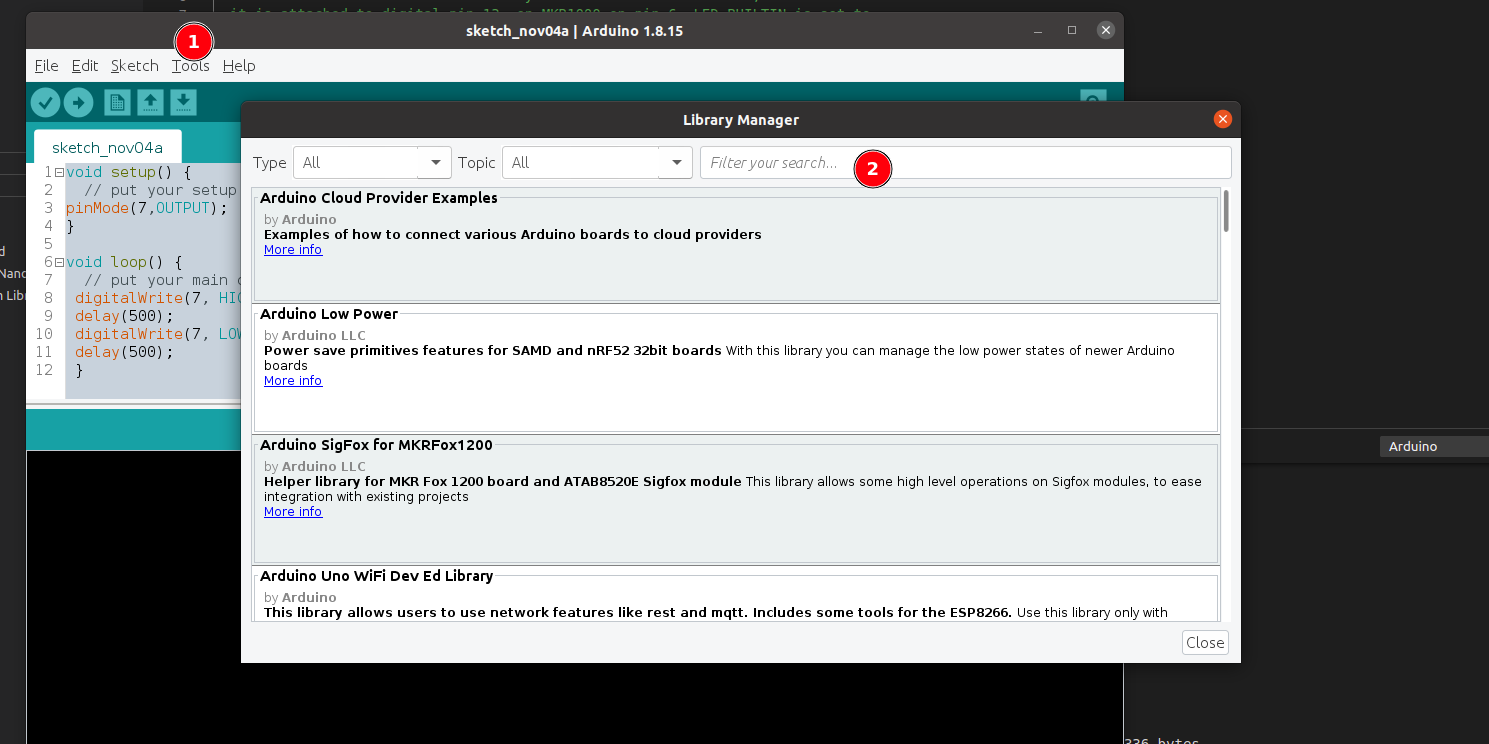Open More info for Arduino Low Power
The image size is (1489, 744).
pyautogui.click(x=292, y=380)
